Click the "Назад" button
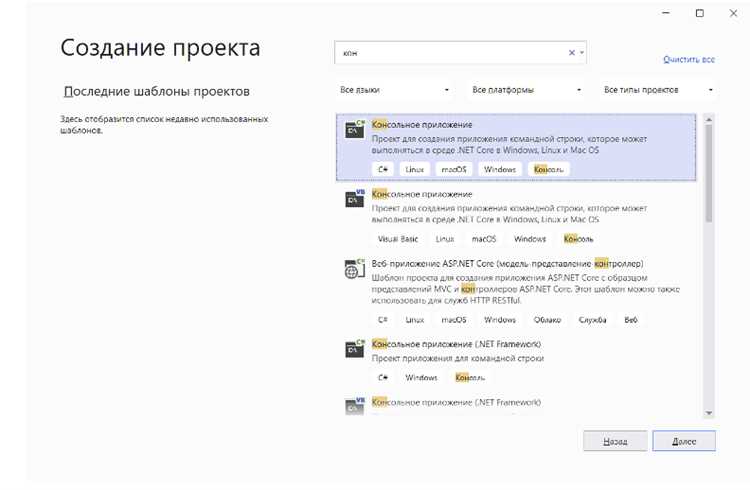This screenshot has height=490, width=750. pos(615,441)
